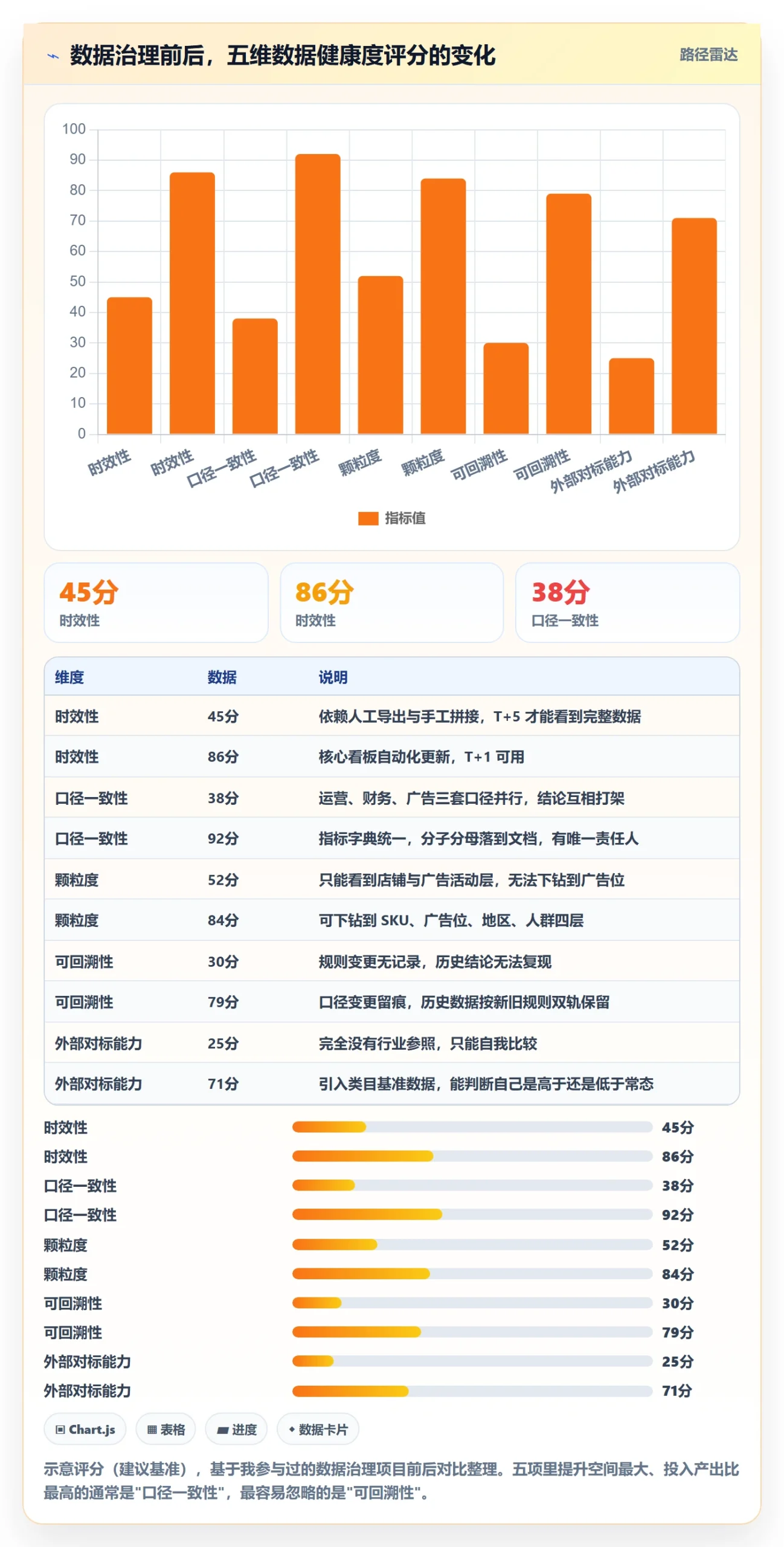
Task: Click the footnote beginning 示意评分（建议基准）
Action: click(391, 1481)
